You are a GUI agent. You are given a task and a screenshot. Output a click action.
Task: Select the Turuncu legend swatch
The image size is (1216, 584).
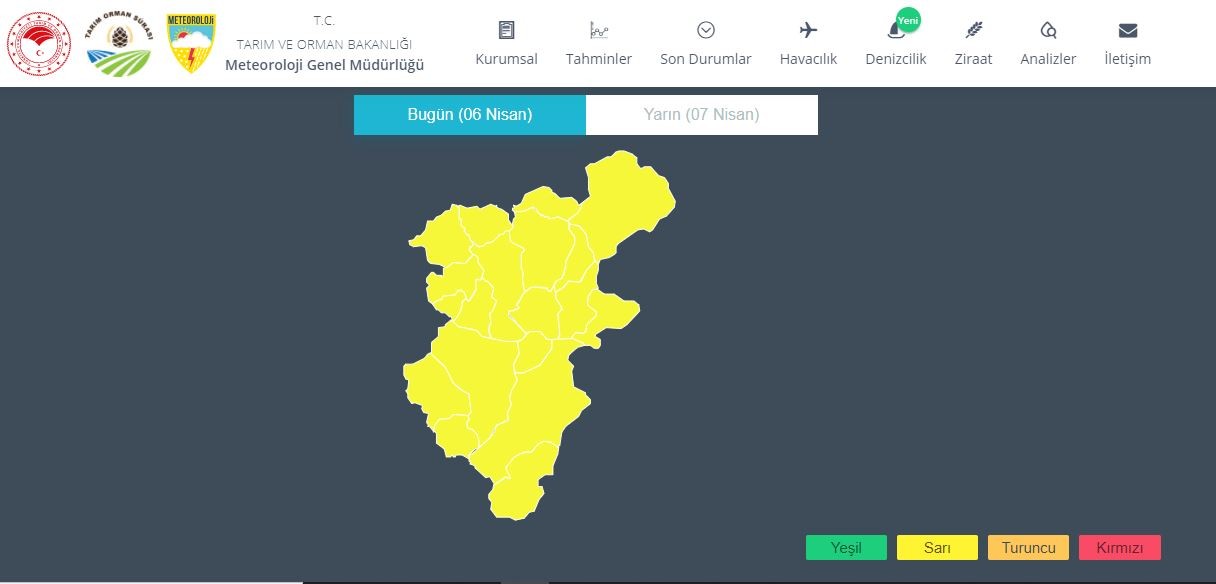(1028, 548)
